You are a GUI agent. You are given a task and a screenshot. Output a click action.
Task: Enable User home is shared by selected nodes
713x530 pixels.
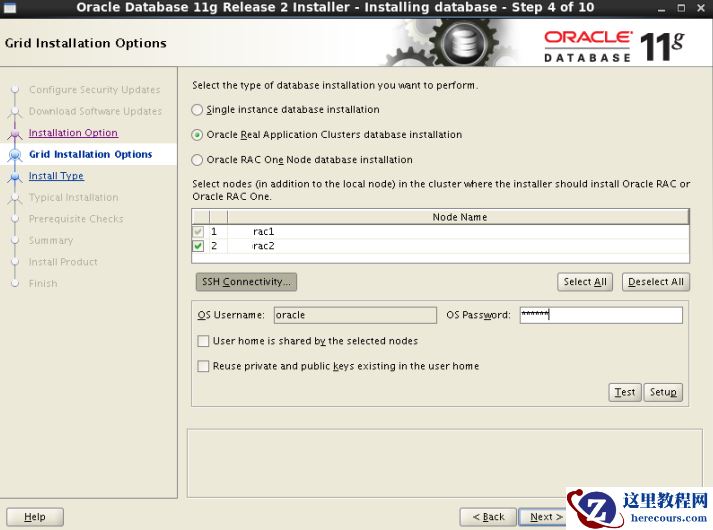click(x=203, y=341)
